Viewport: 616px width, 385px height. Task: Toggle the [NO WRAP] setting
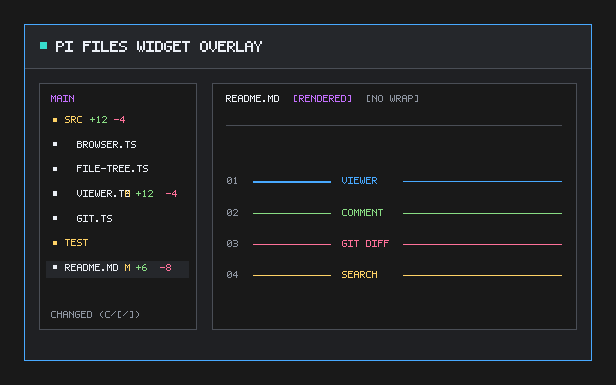392,99
